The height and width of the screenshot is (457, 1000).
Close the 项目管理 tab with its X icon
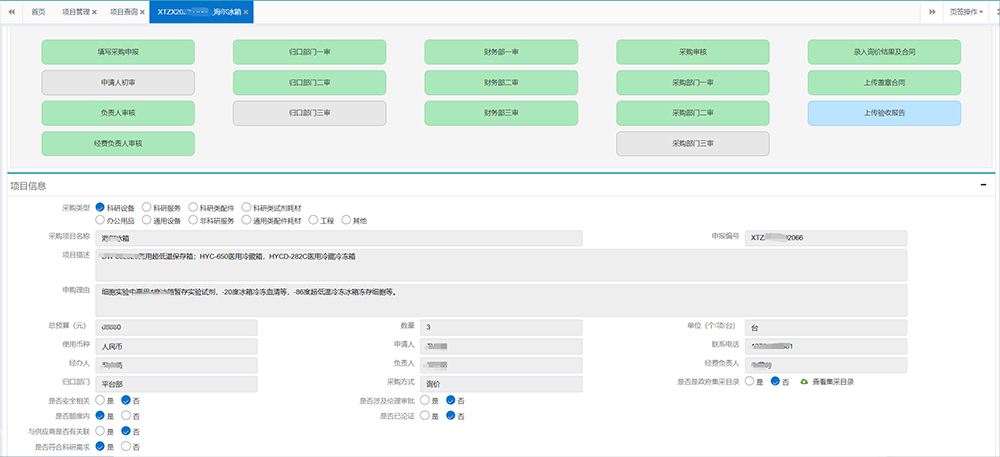point(94,12)
